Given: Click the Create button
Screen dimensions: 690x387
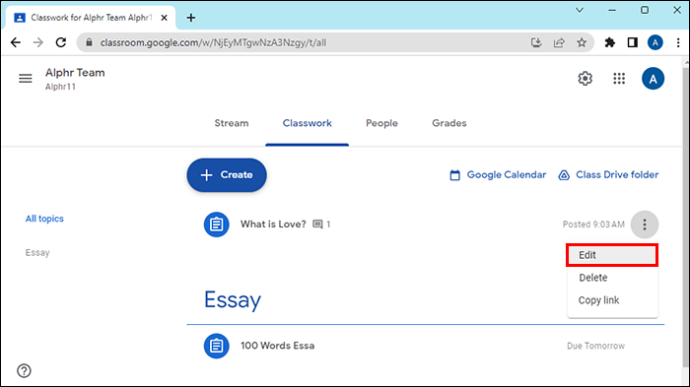Looking at the screenshot, I should click(x=227, y=175).
